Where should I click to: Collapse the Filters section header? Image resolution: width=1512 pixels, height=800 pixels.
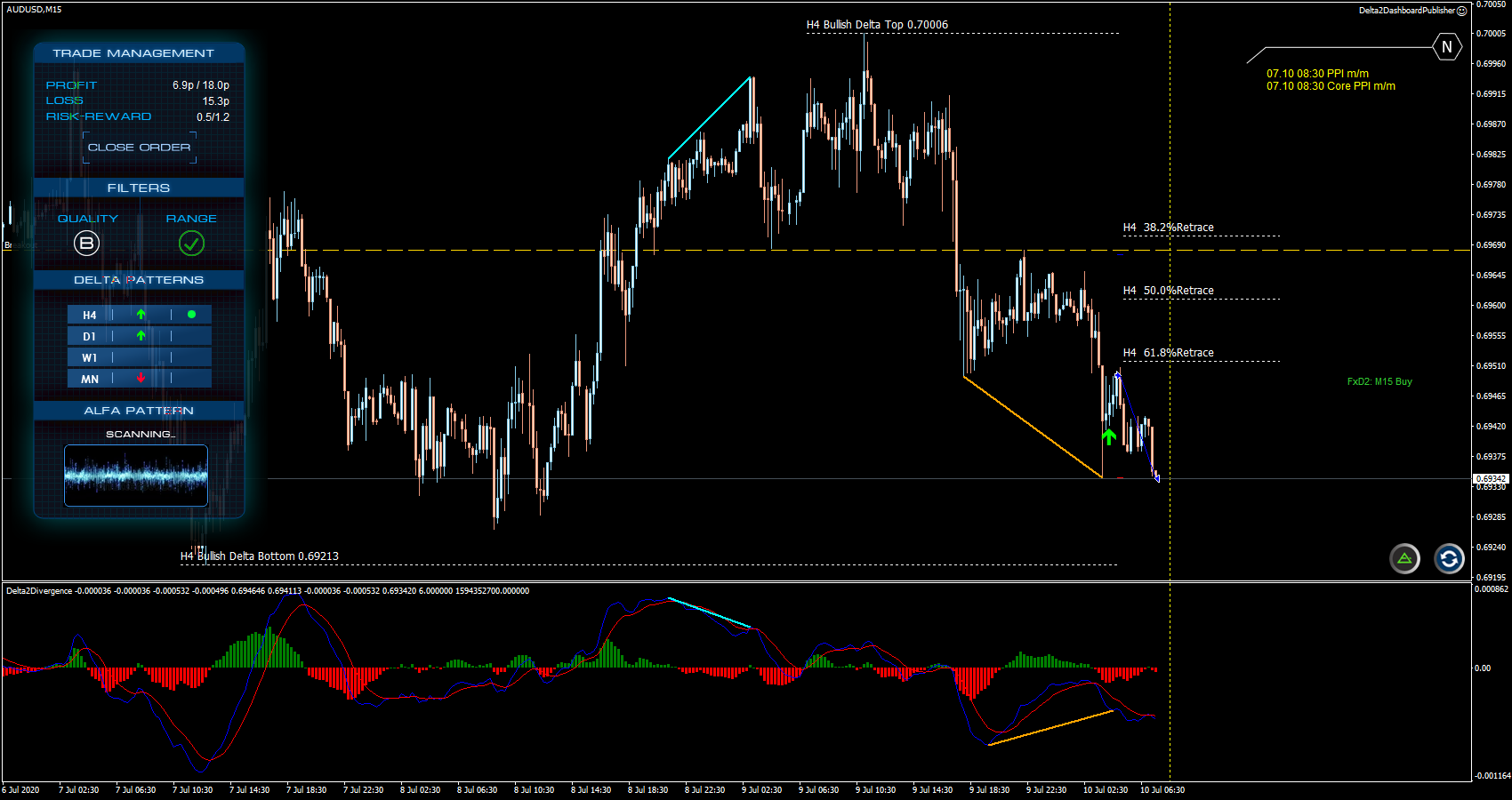click(x=139, y=188)
